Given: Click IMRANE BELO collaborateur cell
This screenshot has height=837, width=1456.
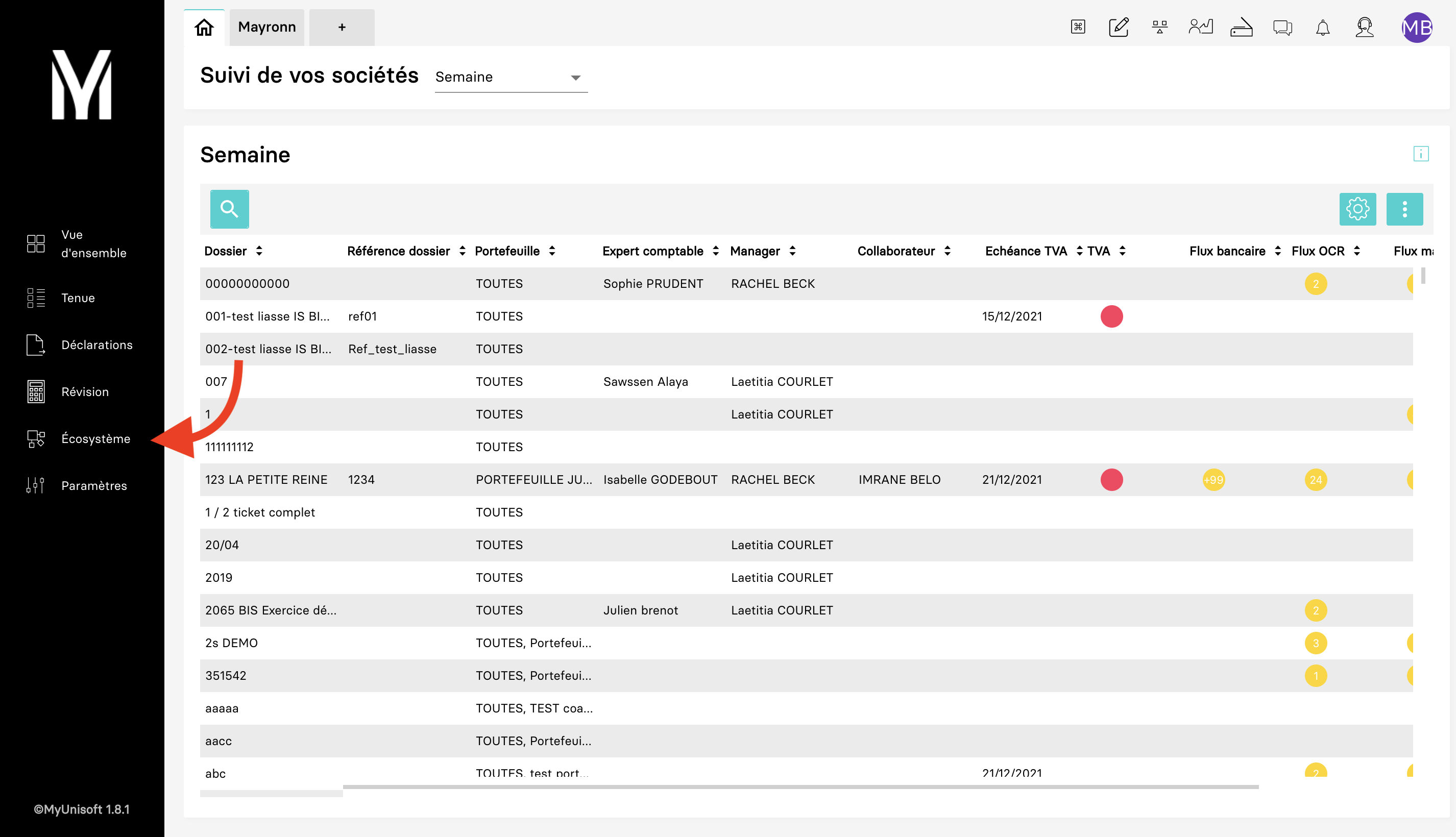Looking at the screenshot, I should [x=900, y=479].
